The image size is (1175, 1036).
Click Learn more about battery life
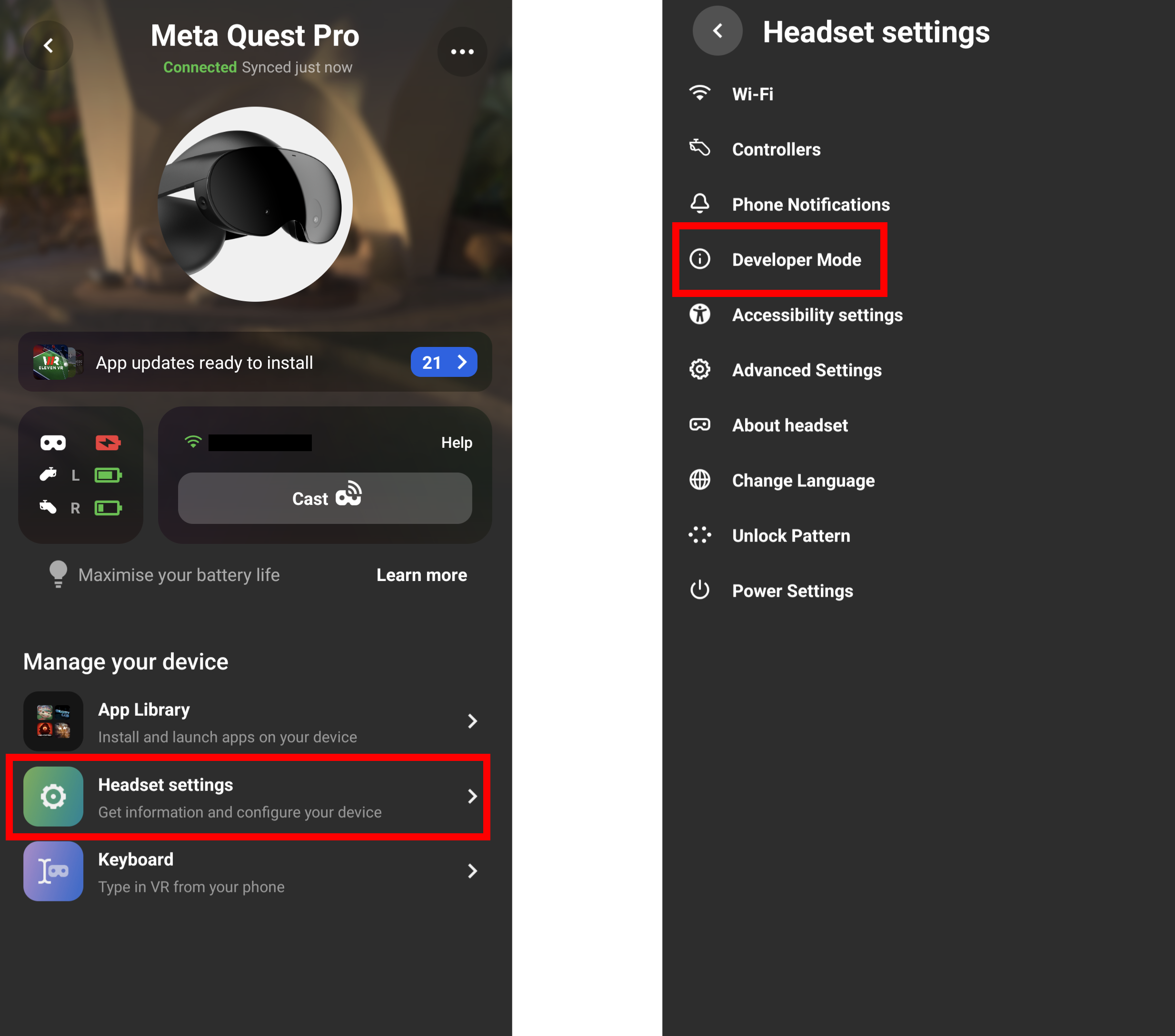click(421, 574)
